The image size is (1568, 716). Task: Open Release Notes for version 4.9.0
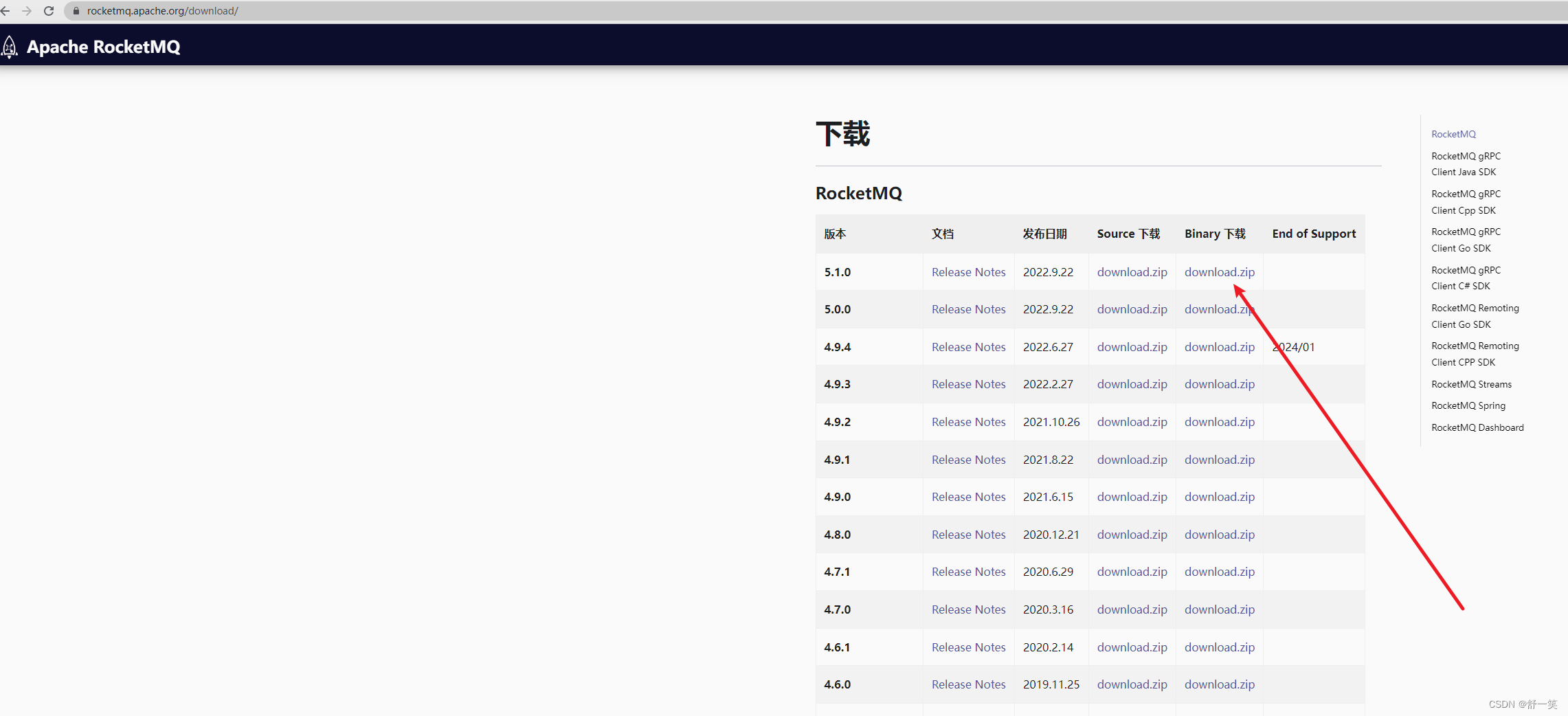pos(968,497)
